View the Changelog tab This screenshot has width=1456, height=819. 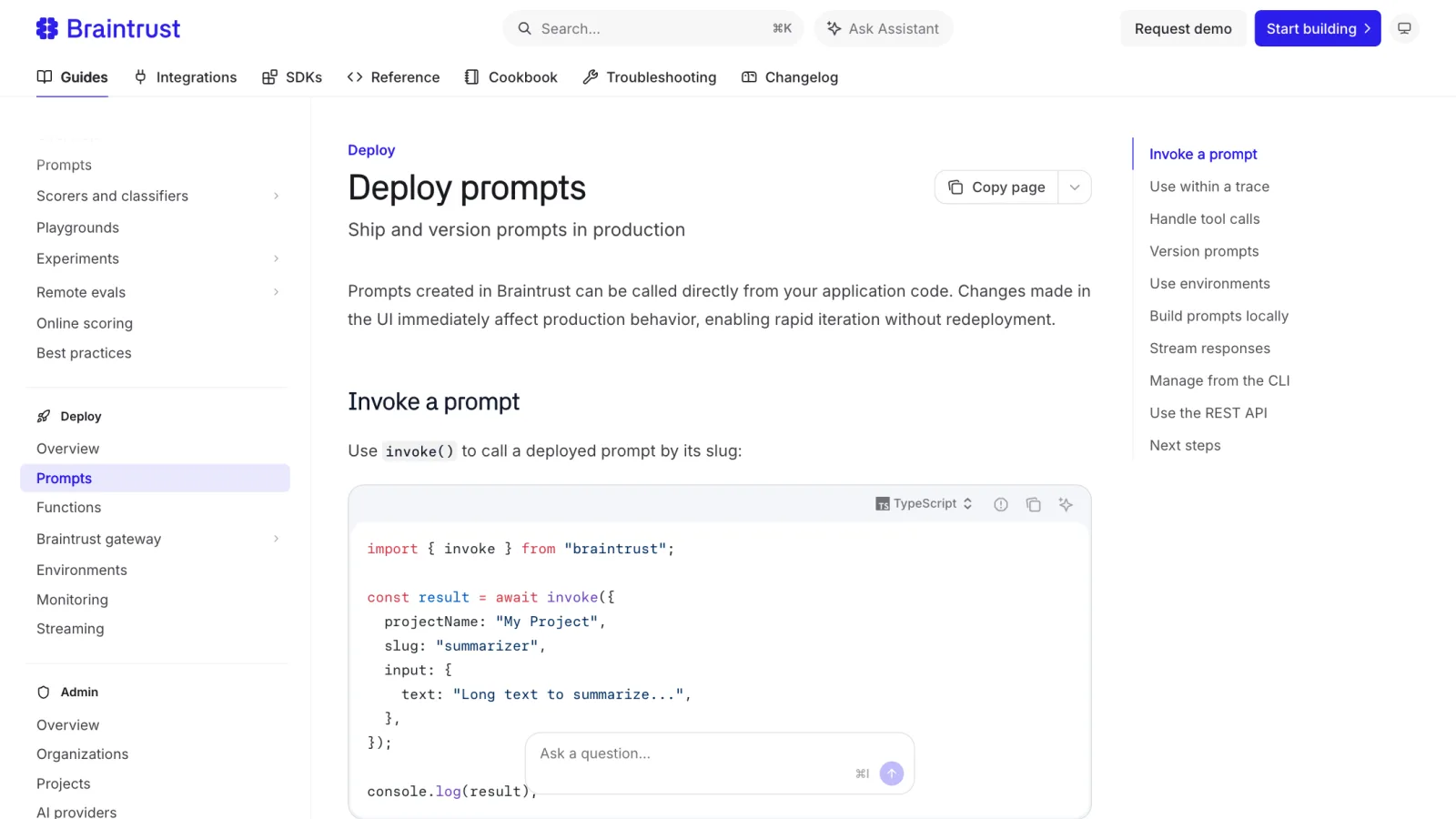pos(790,77)
